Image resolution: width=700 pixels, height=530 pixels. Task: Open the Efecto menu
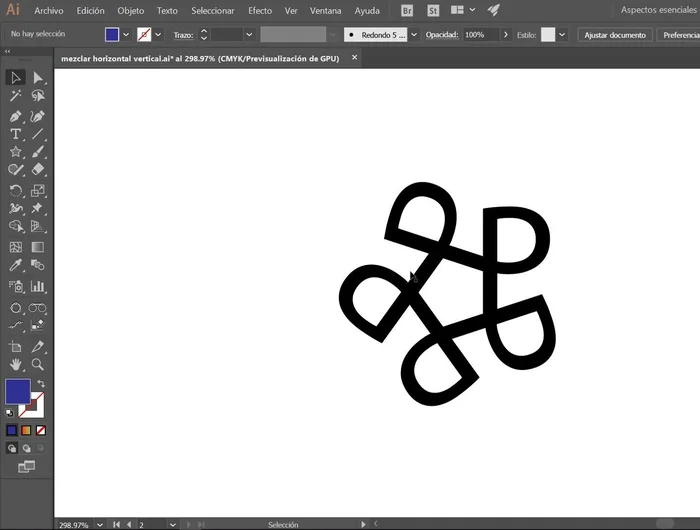[260, 11]
